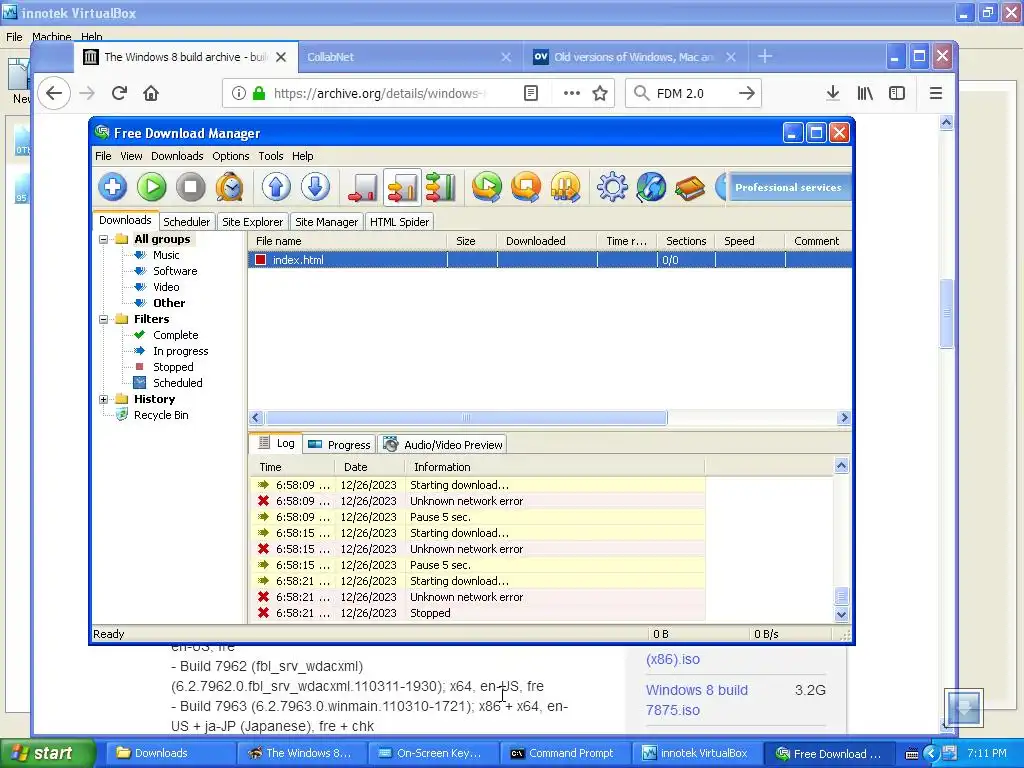This screenshot has height=768, width=1024.
Task: Select heavy traffic mode icon
Action: coord(441,187)
